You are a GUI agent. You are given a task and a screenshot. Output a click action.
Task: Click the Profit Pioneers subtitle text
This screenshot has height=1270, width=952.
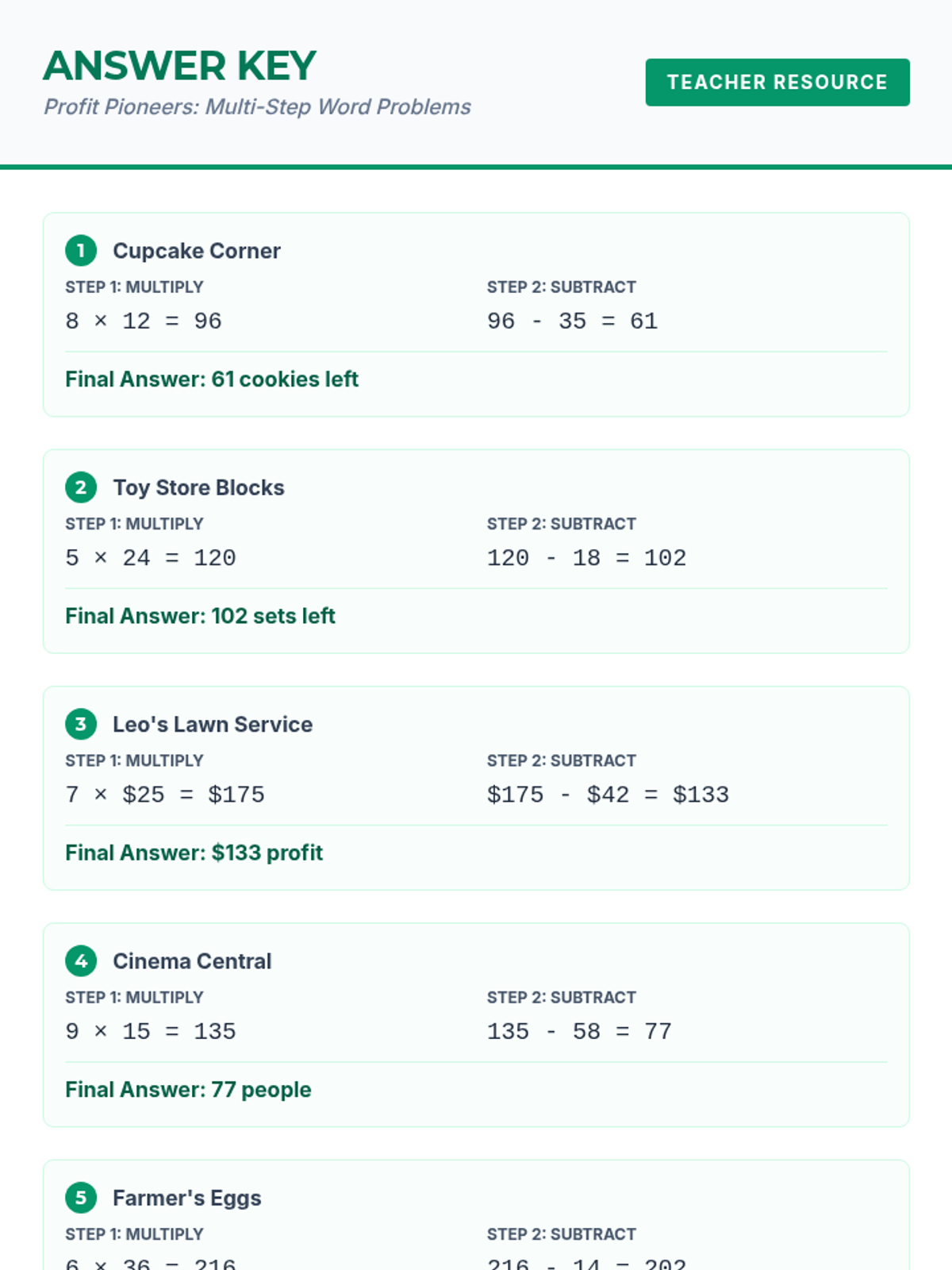(x=257, y=106)
